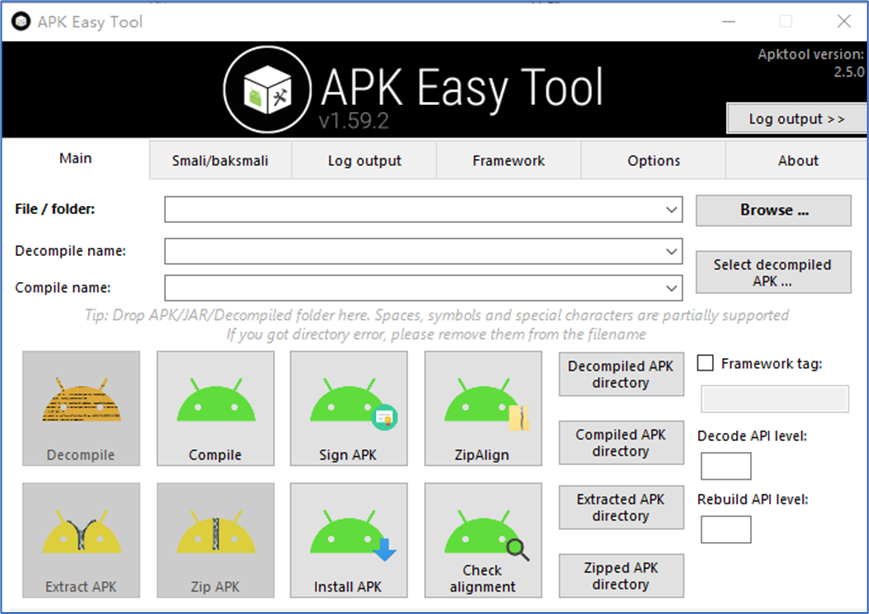Open the Options tab
The height and width of the screenshot is (614, 869).
click(x=653, y=161)
